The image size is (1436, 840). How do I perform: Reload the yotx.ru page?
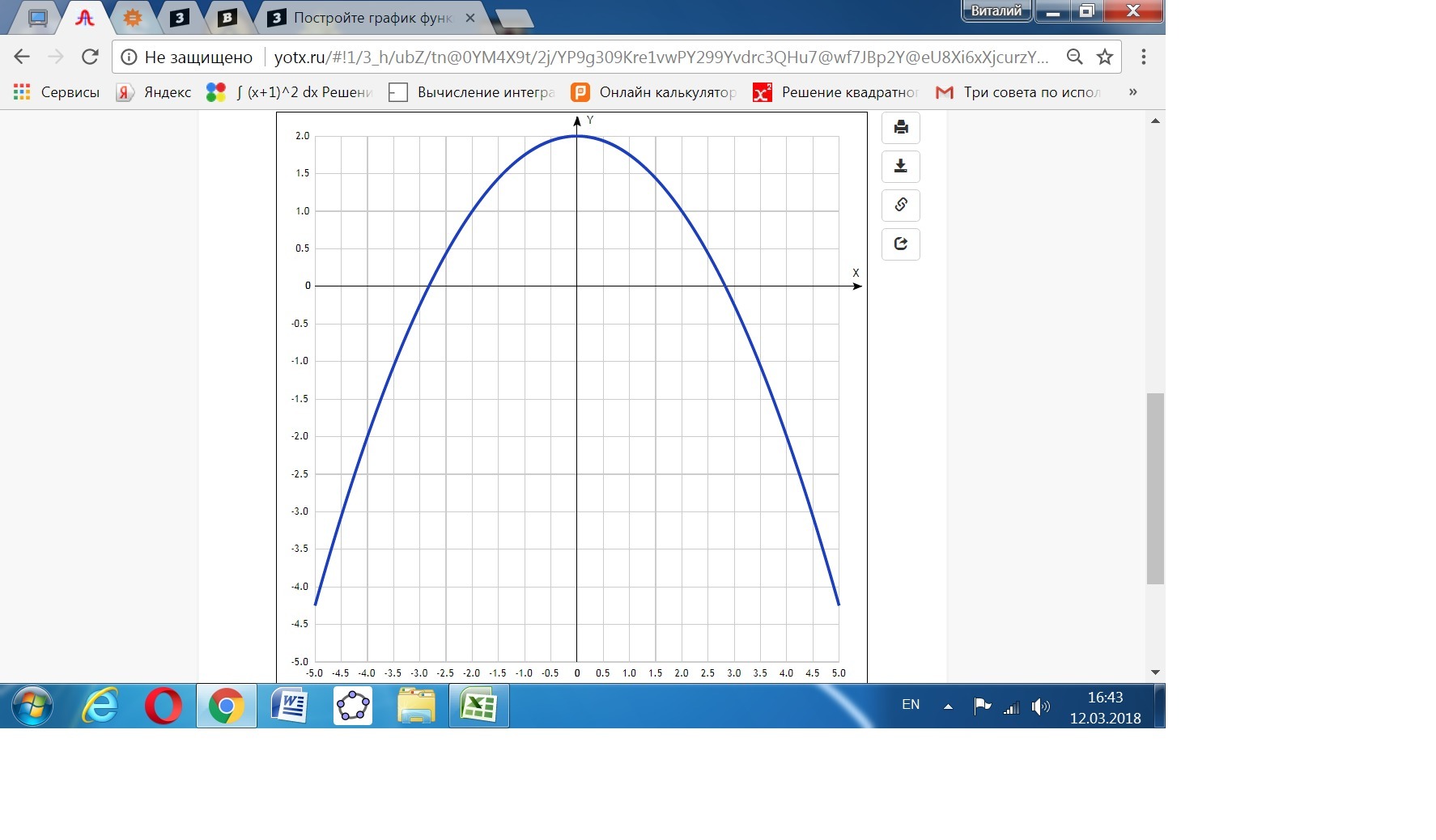[x=90, y=57]
